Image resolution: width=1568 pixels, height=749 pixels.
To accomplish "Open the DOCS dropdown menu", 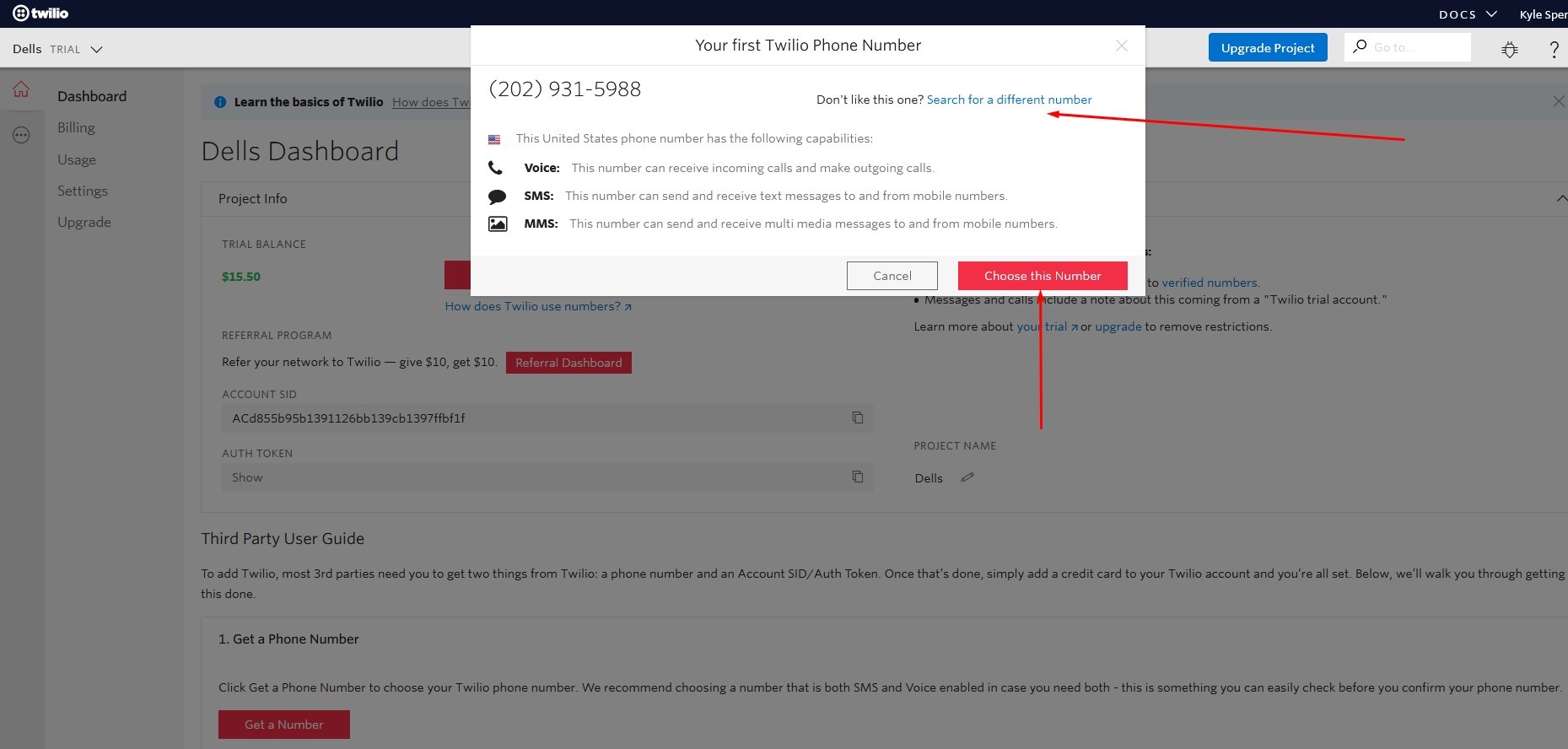I will coord(1467,14).
